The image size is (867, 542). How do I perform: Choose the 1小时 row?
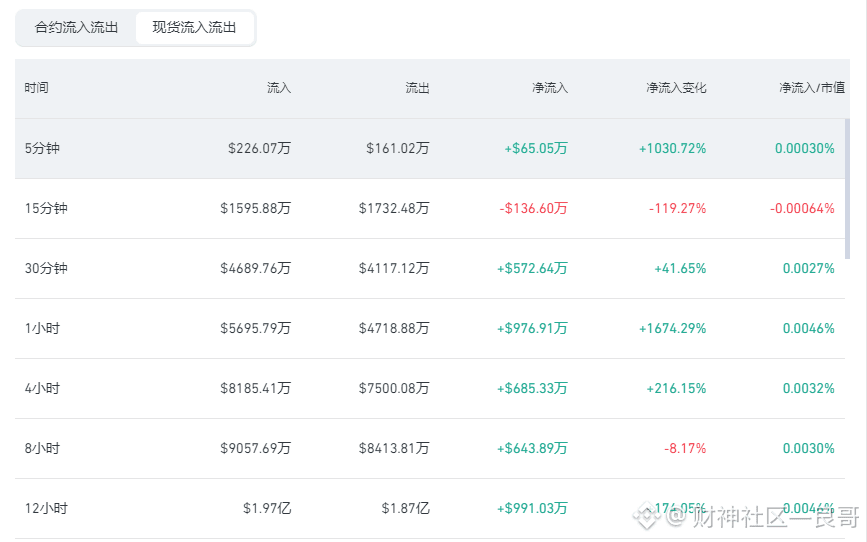pyautogui.click(x=430, y=329)
